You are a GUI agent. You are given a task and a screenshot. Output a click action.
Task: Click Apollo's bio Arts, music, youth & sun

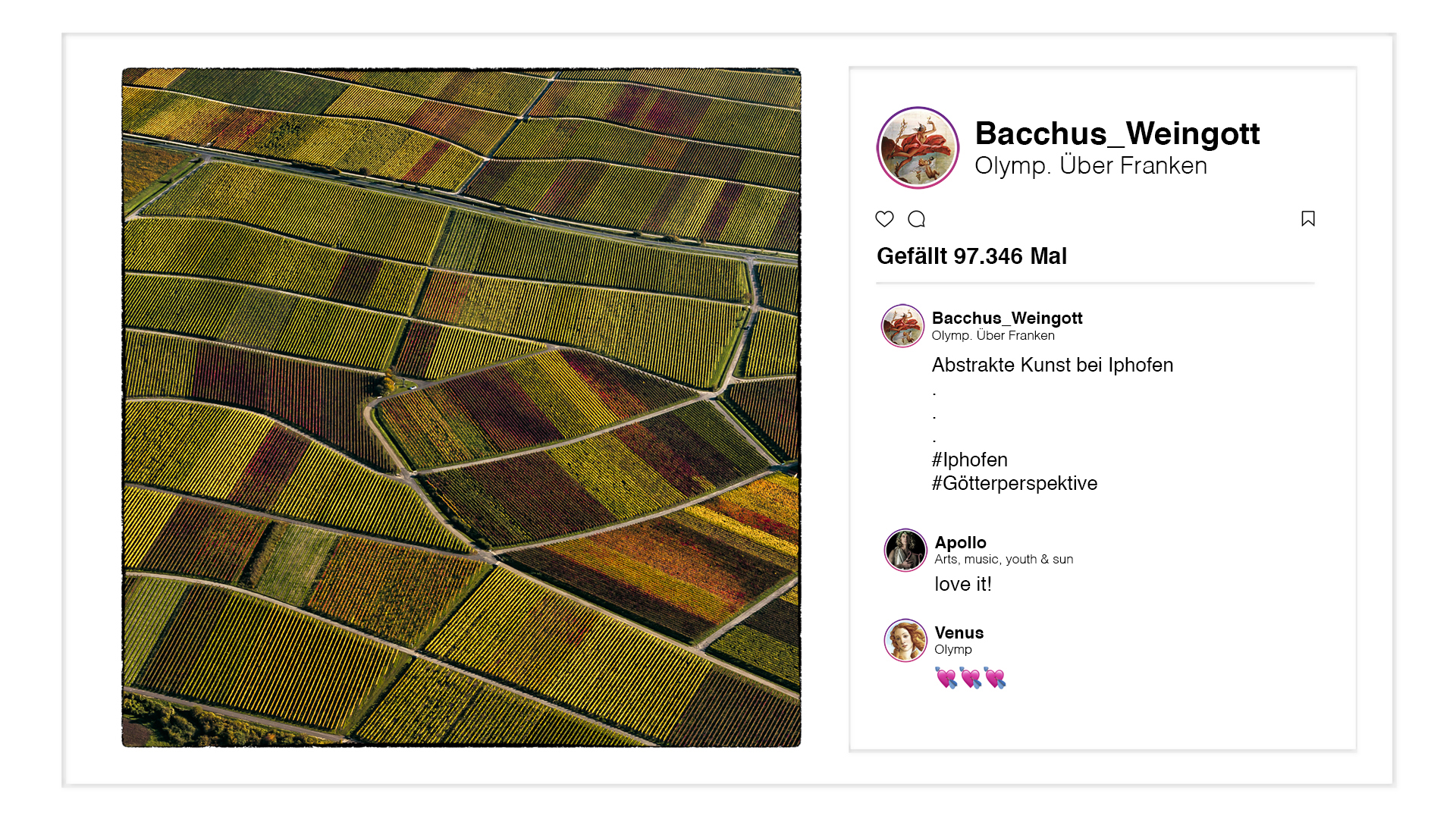1003,559
